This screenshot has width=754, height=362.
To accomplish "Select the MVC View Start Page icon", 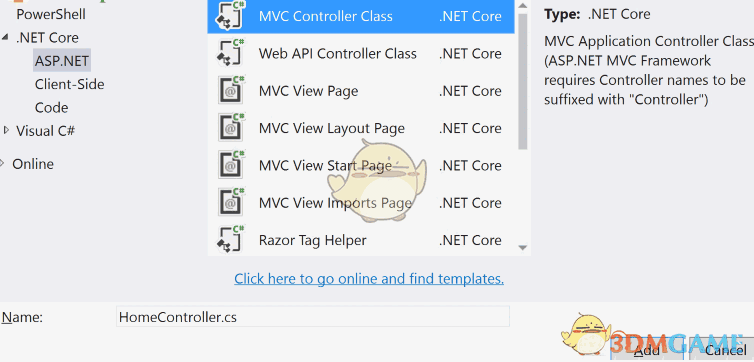I will coord(231,165).
